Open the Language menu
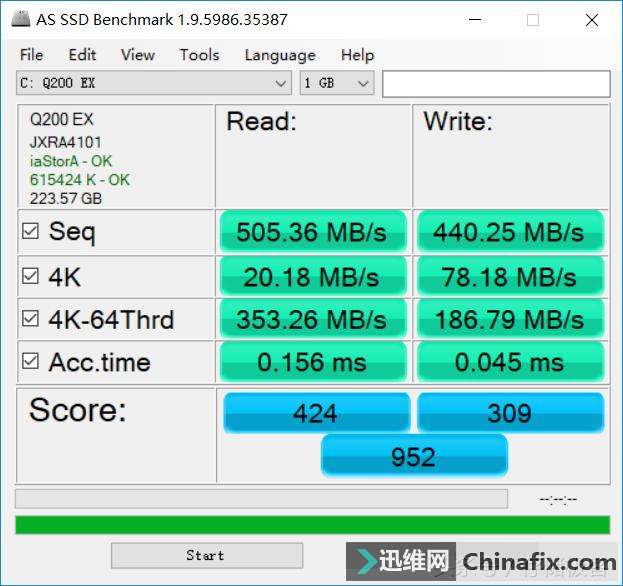 click(280, 55)
